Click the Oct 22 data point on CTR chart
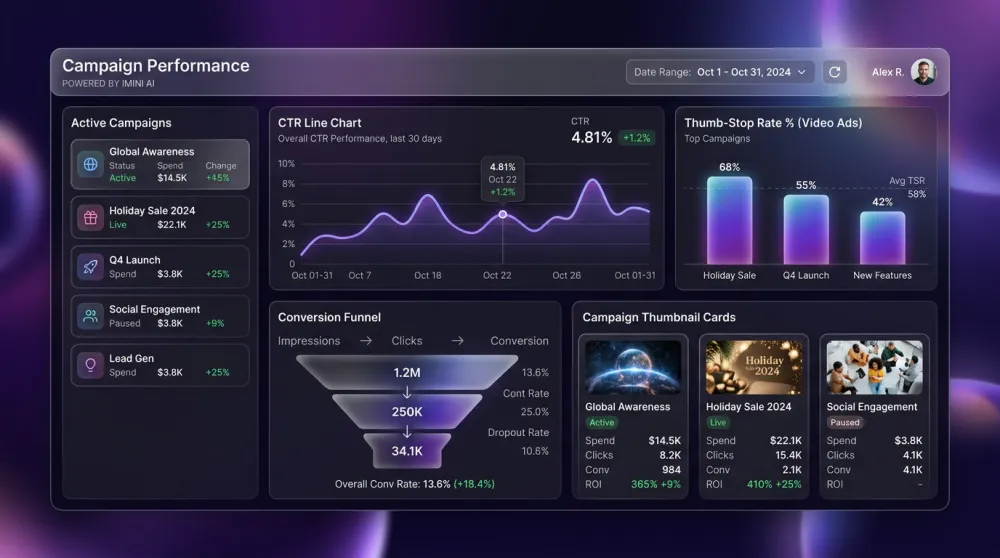Image resolution: width=1000 pixels, height=558 pixels. [503, 214]
